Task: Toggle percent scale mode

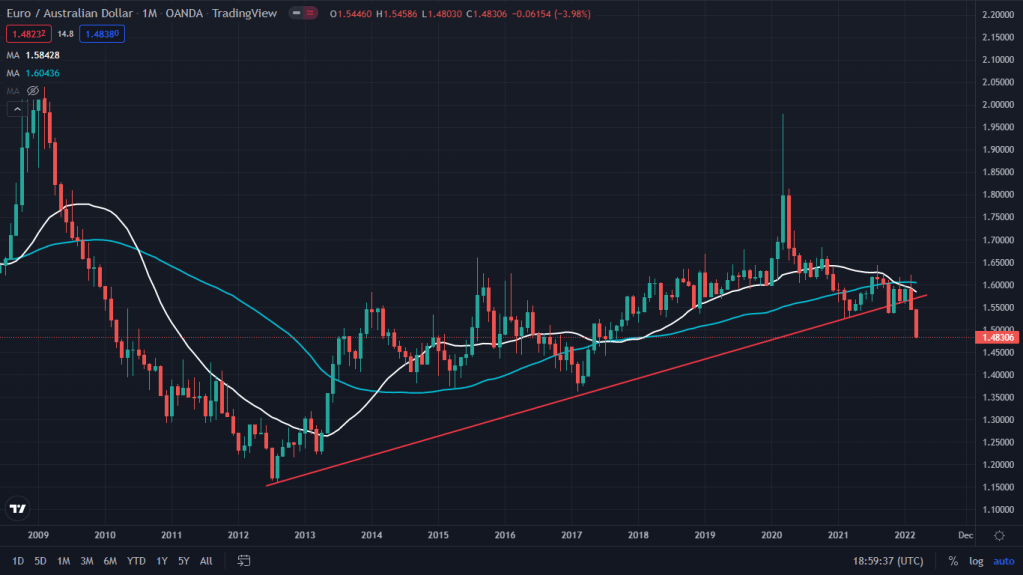Action: [x=952, y=561]
